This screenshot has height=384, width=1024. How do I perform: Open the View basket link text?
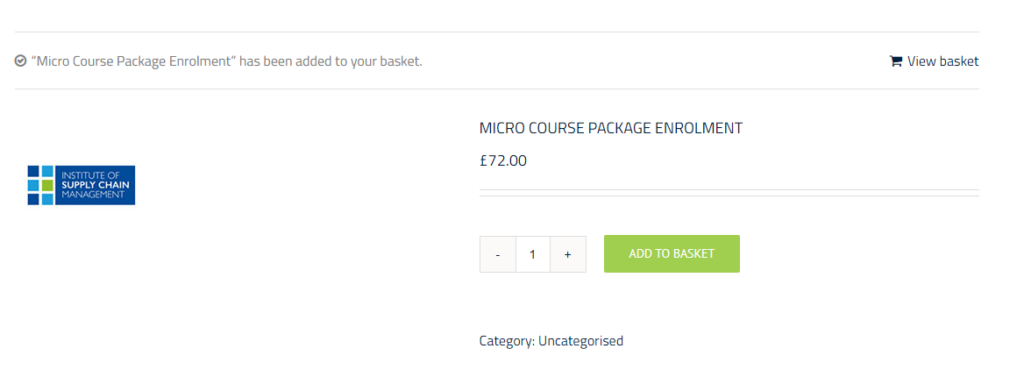click(x=943, y=61)
